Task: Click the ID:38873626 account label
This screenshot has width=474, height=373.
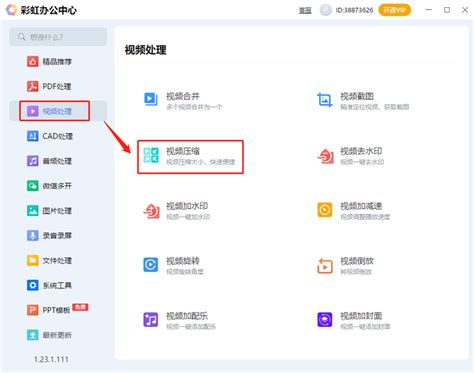Action: 354,10
